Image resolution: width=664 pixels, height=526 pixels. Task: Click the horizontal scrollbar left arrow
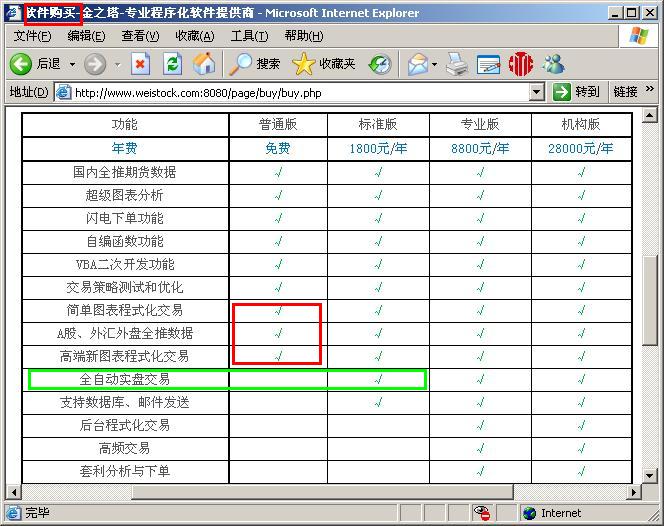tap(14, 492)
